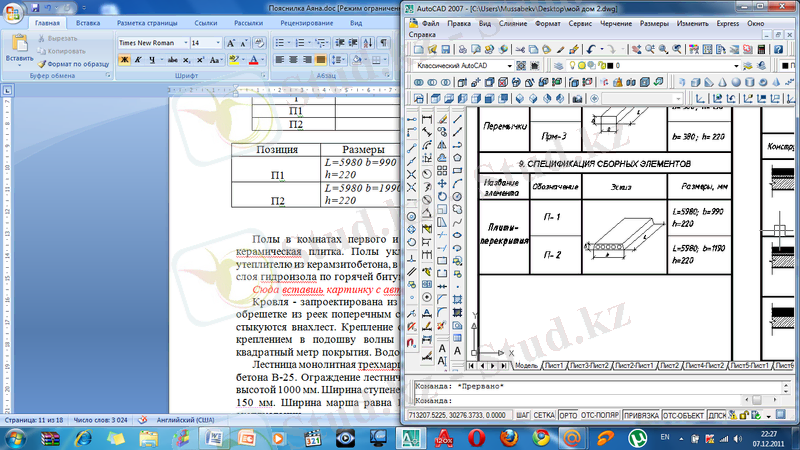Expand the Классический AutoCAD workspace dropdown
Viewport: 800px width, 450px height.
[x=510, y=65]
